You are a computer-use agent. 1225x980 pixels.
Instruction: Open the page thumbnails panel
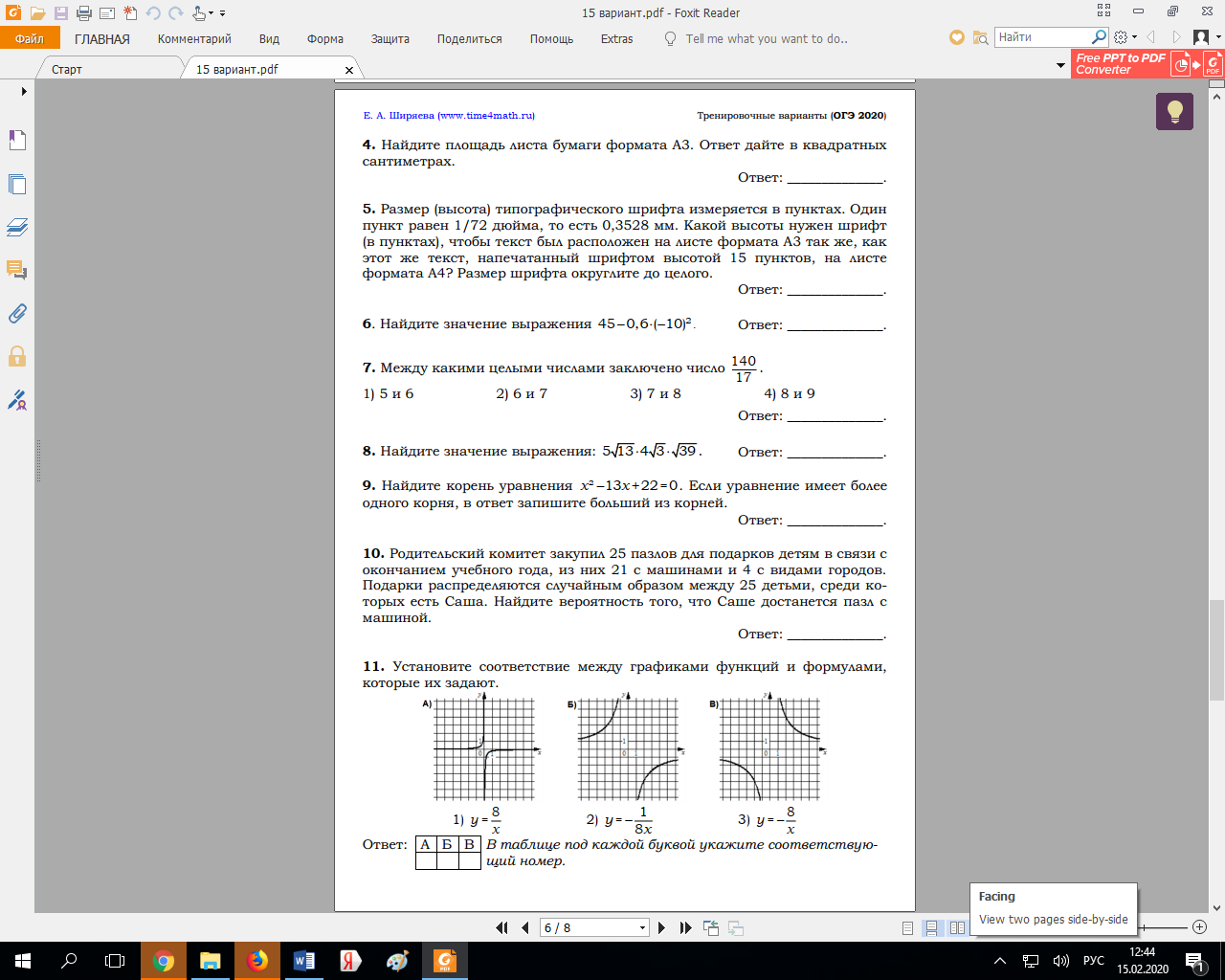(17, 184)
